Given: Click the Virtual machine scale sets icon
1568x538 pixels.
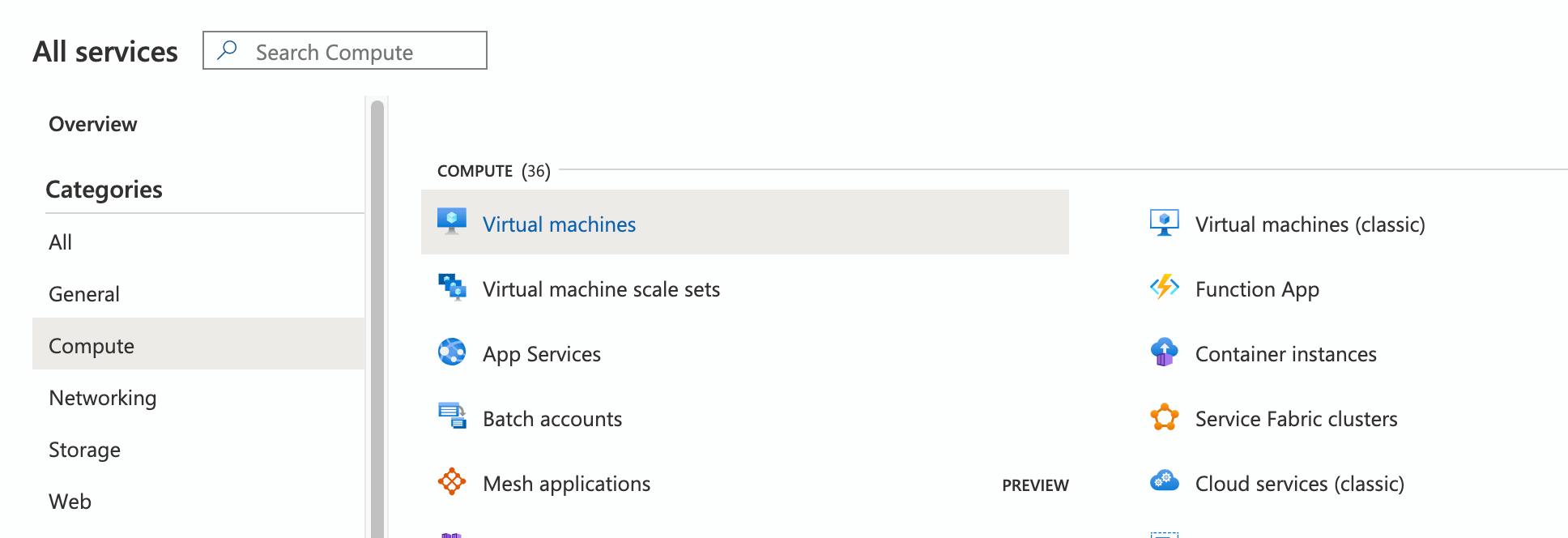Looking at the screenshot, I should pyautogui.click(x=451, y=287).
